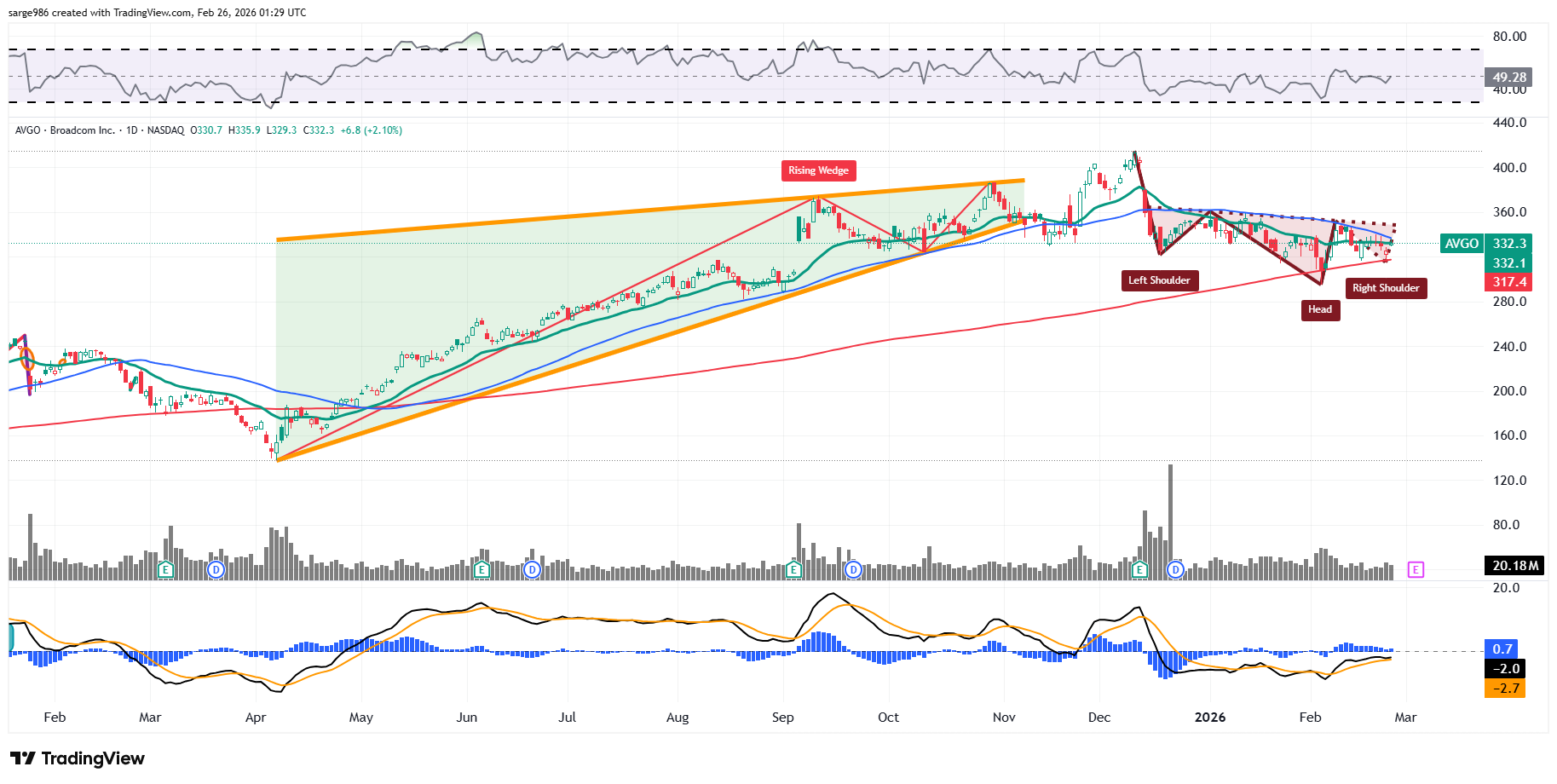Click the RSI value 49.28 label
Viewport: 1557px width, 784px height.
tap(1509, 78)
